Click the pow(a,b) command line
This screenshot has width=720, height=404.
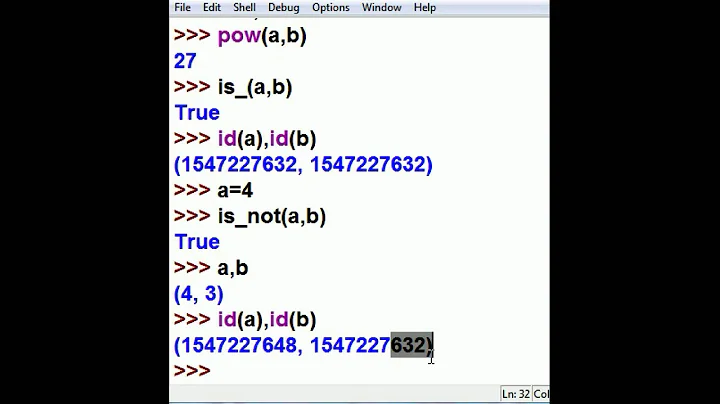click(240, 36)
